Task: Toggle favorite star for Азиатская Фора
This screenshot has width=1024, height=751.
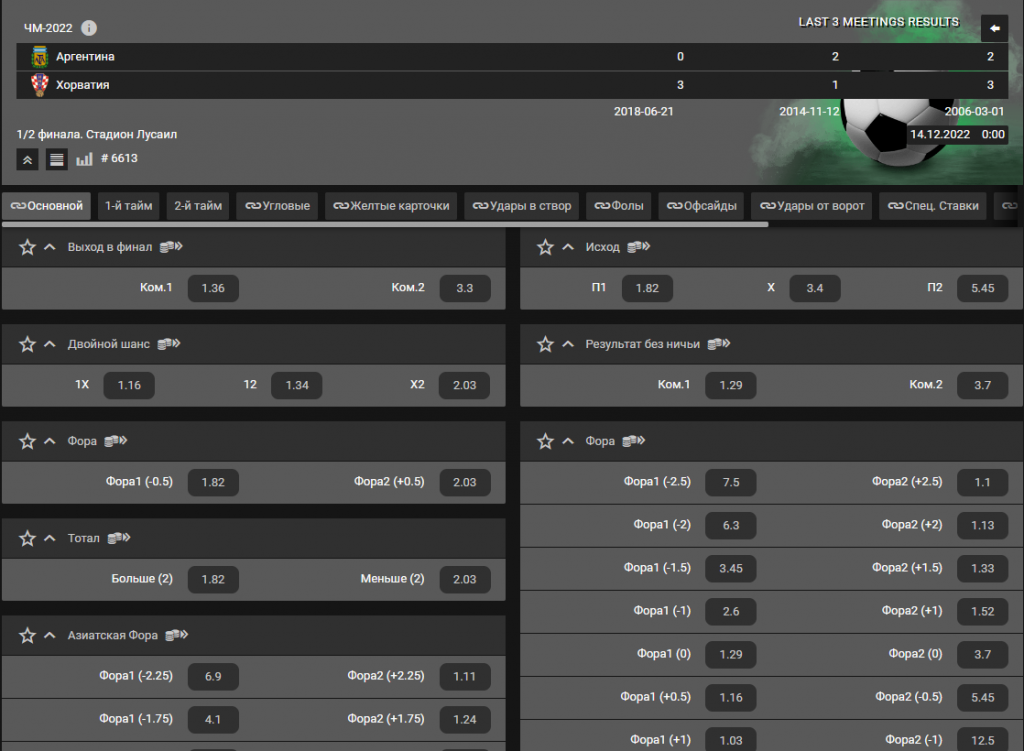Action: coord(27,635)
